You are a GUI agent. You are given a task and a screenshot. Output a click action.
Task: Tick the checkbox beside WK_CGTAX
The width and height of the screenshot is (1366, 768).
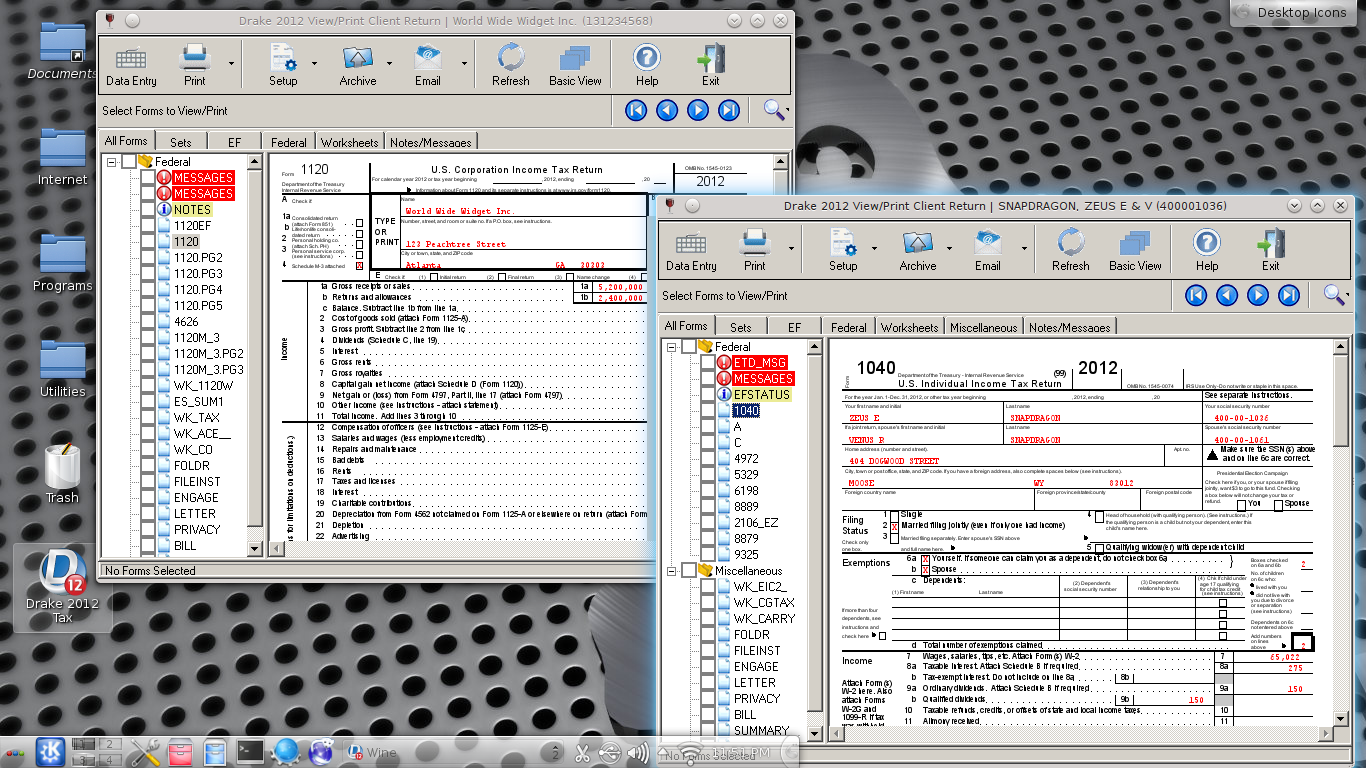point(708,603)
